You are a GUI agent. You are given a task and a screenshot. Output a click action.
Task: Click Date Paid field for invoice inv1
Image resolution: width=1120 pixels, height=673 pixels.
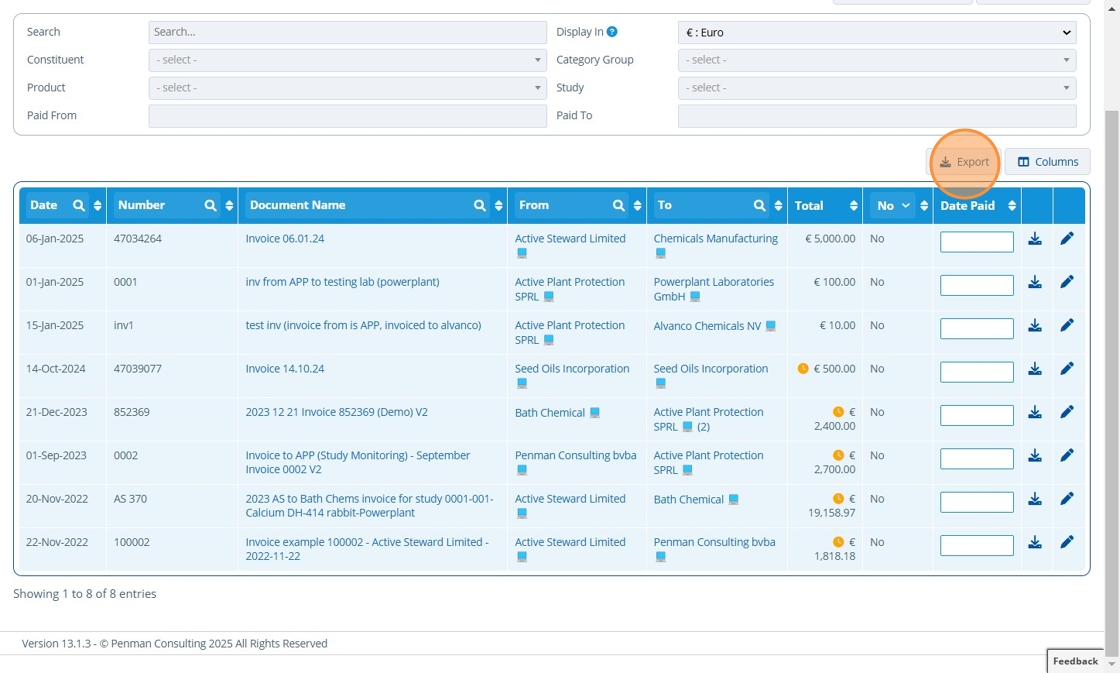click(x=976, y=329)
